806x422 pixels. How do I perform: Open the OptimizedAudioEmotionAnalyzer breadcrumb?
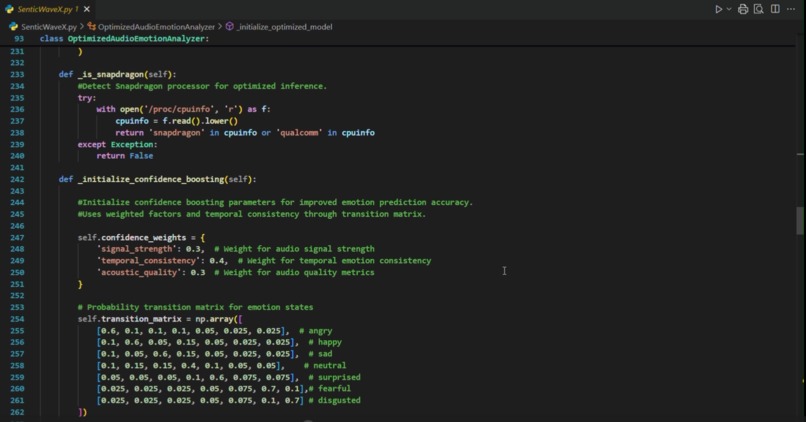[x=156, y=27]
